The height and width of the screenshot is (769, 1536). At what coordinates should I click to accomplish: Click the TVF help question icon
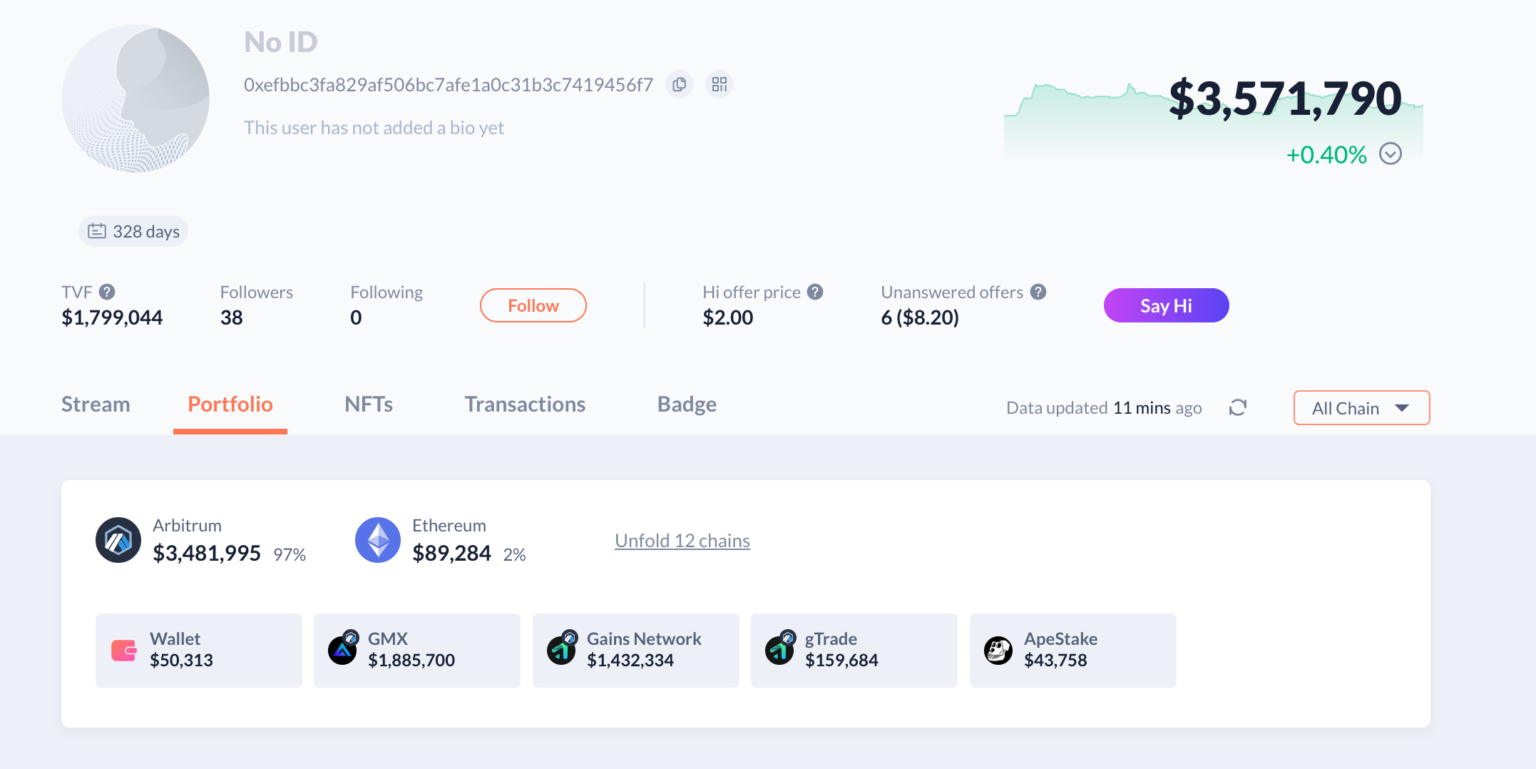click(107, 292)
